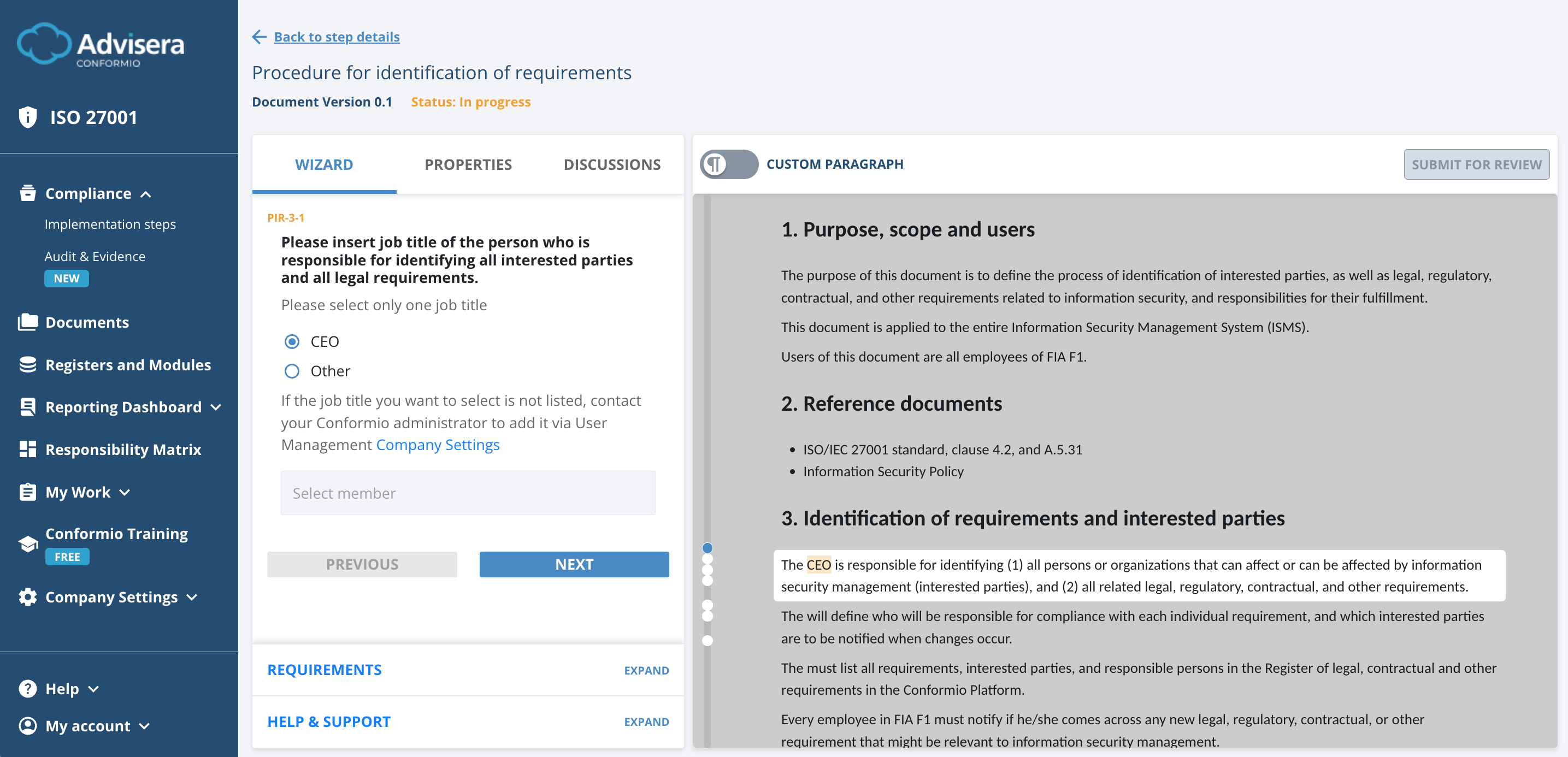This screenshot has width=1568, height=757.
Task: Follow the Back to step details link
Action: click(337, 37)
